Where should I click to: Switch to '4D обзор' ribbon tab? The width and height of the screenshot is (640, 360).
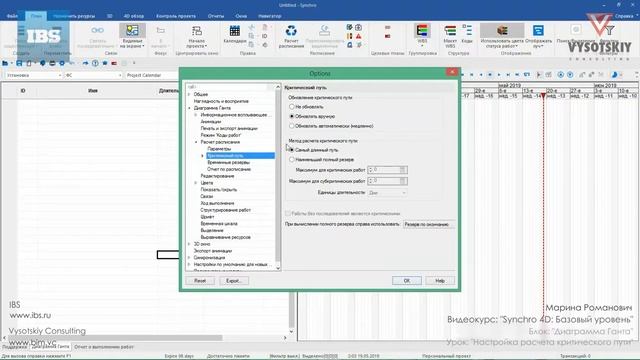pyautogui.click(x=133, y=16)
